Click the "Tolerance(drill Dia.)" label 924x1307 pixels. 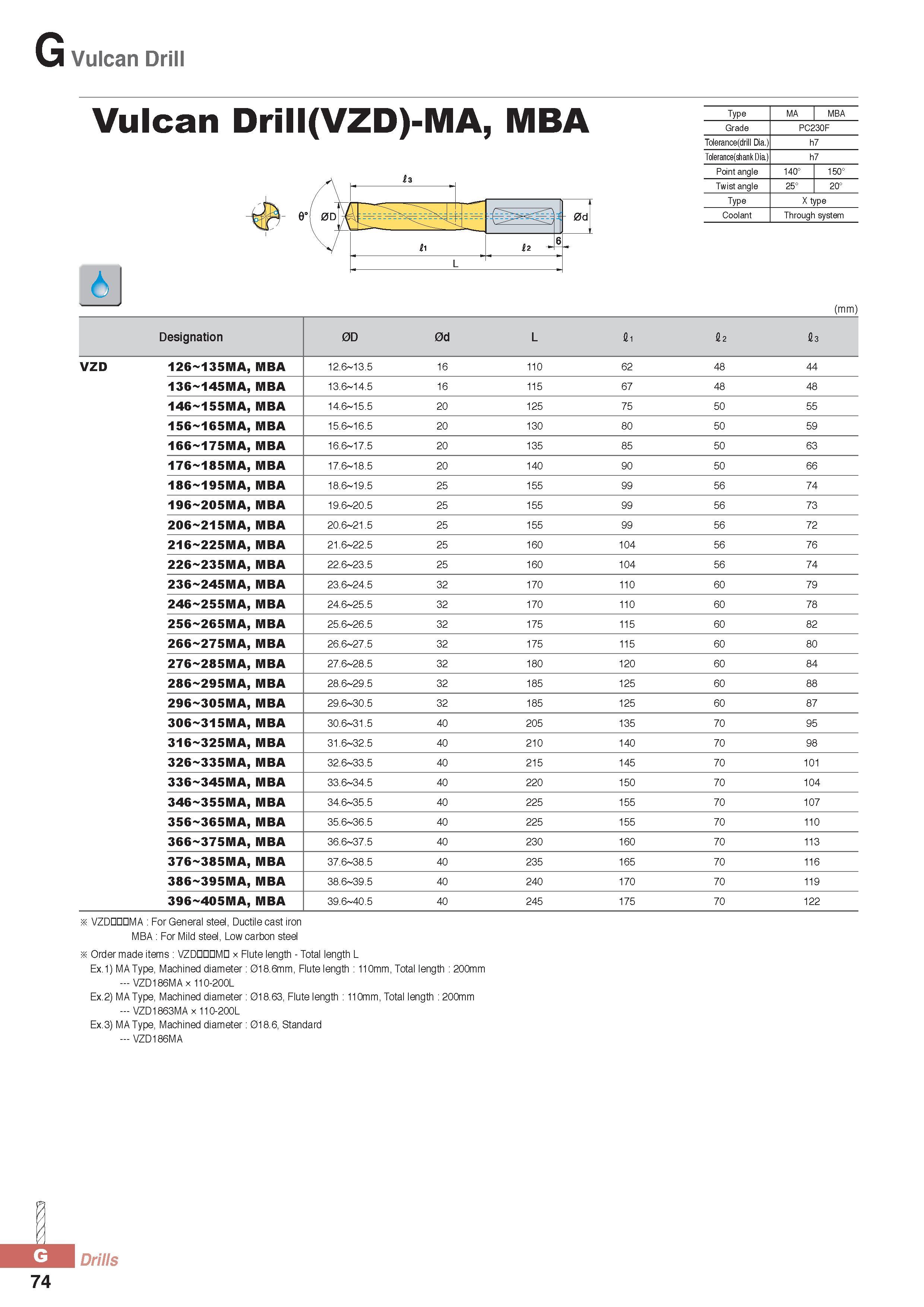[x=737, y=142]
